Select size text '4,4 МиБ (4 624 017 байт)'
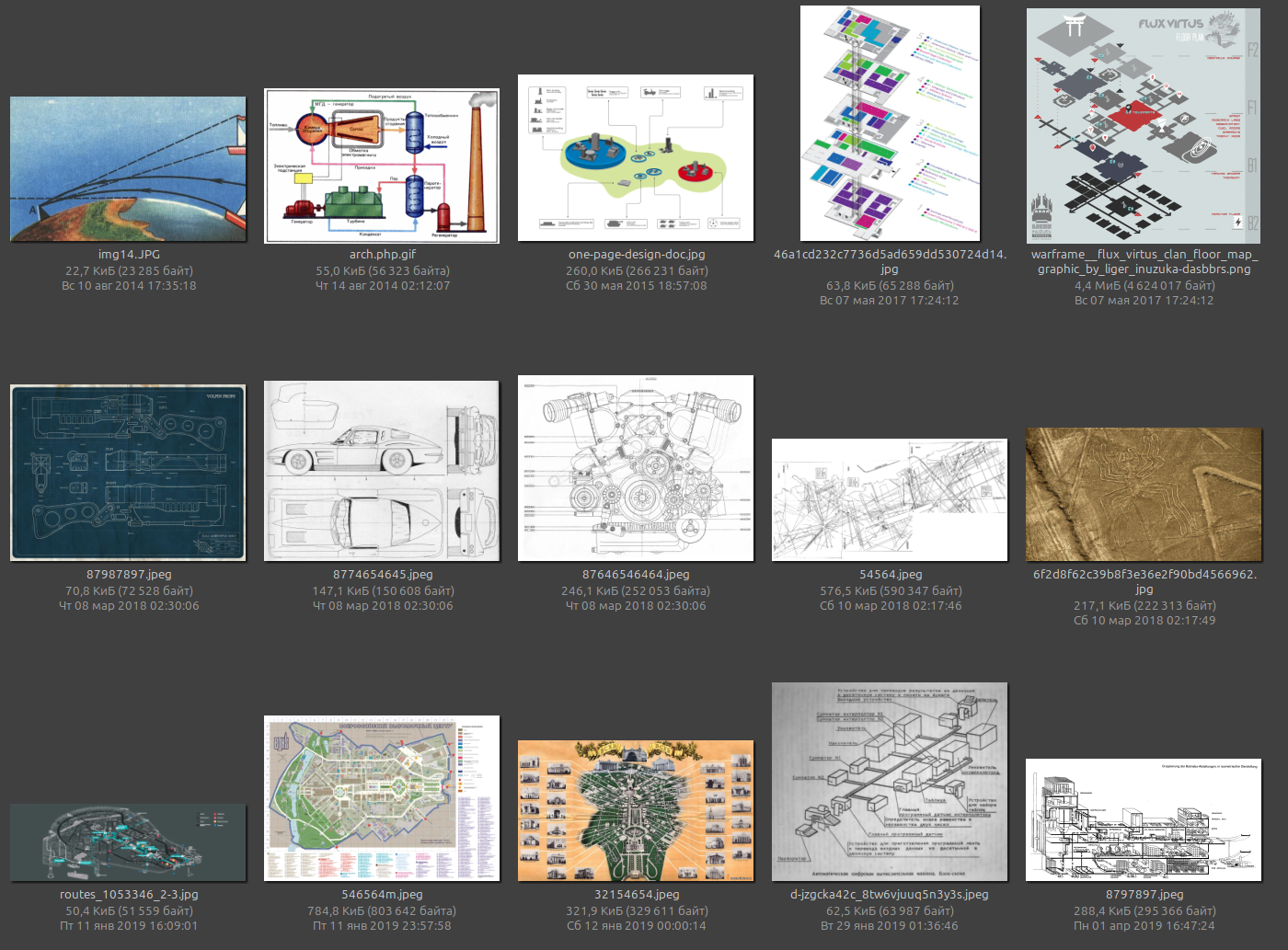Image resolution: width=1288 pixels, height=950 pixels. 1144,286
